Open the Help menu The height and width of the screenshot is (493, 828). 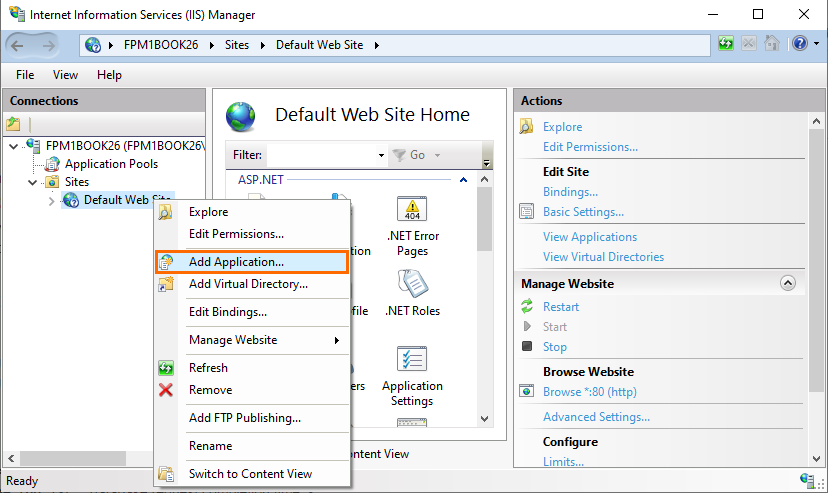click(109, 75)
